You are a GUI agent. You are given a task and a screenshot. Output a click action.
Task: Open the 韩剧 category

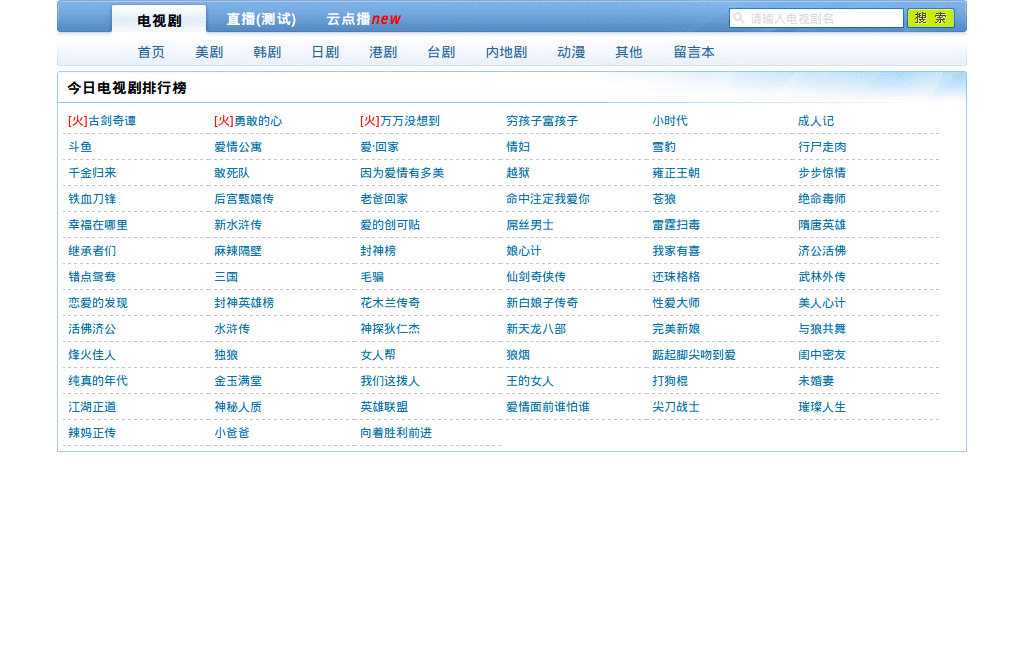click(267, 52)
